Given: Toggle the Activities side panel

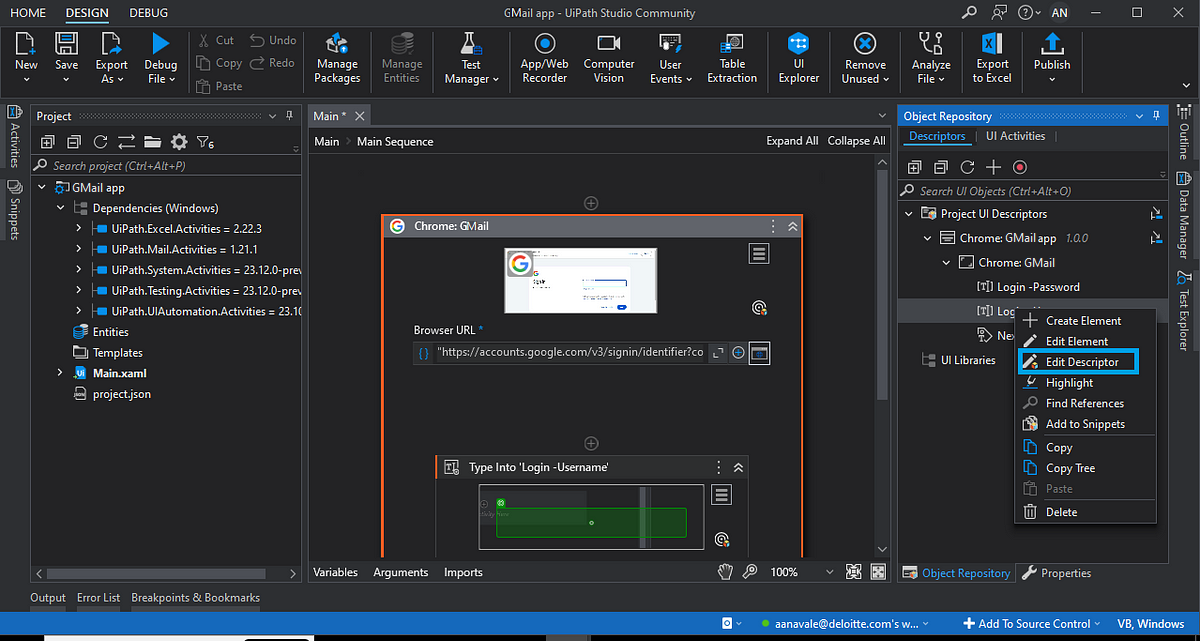Looking at the screenshot, I should click(x=14, y=136).
